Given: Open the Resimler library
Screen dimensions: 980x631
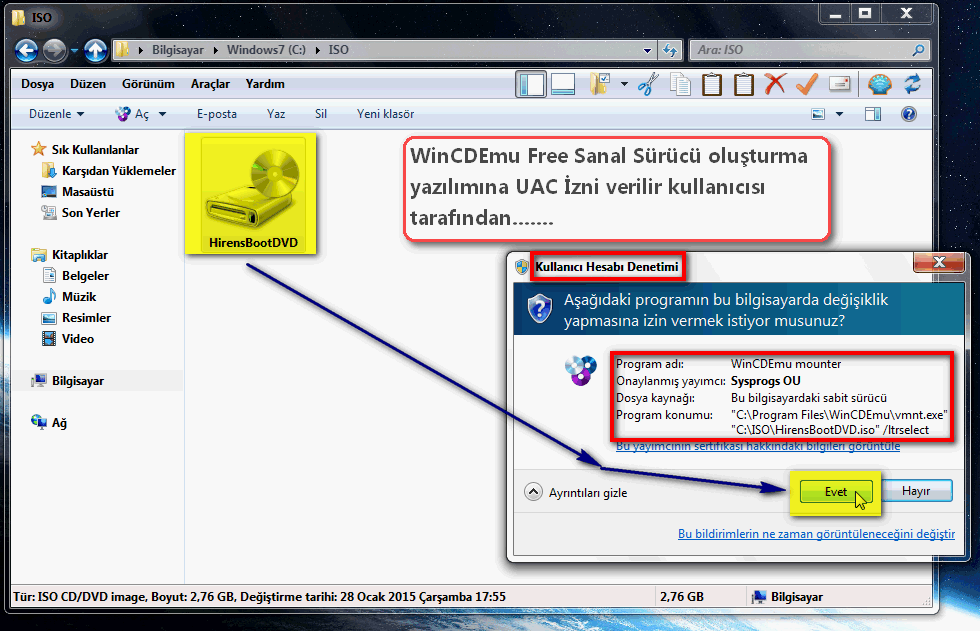Looking at the screenshot, I should [x=86, y=318].
